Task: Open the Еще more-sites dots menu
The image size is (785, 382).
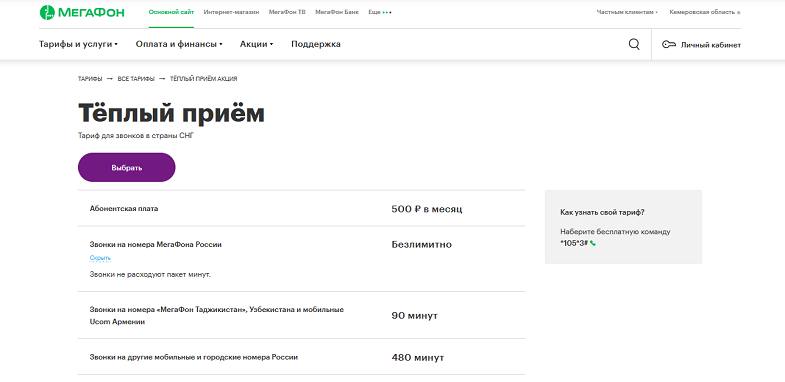Action: tap(380, 12)
